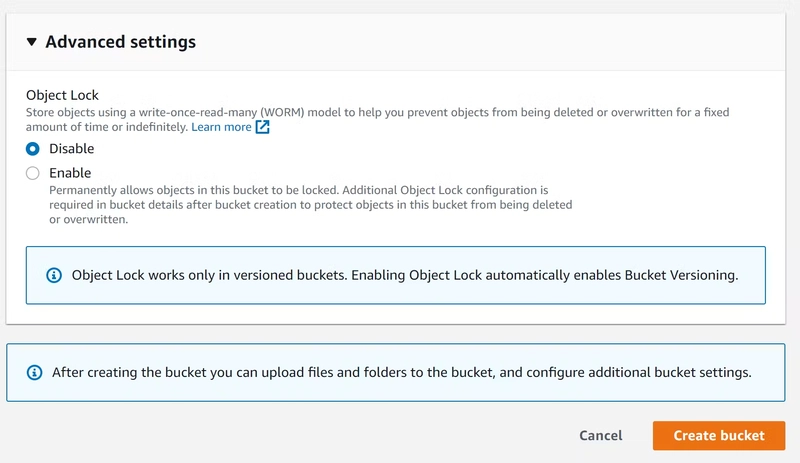Image resolution: width=800 pixels, height=463 pixels.
Task: Click info icon in After creating bucket notice
Action: click(x=34, y=373)
